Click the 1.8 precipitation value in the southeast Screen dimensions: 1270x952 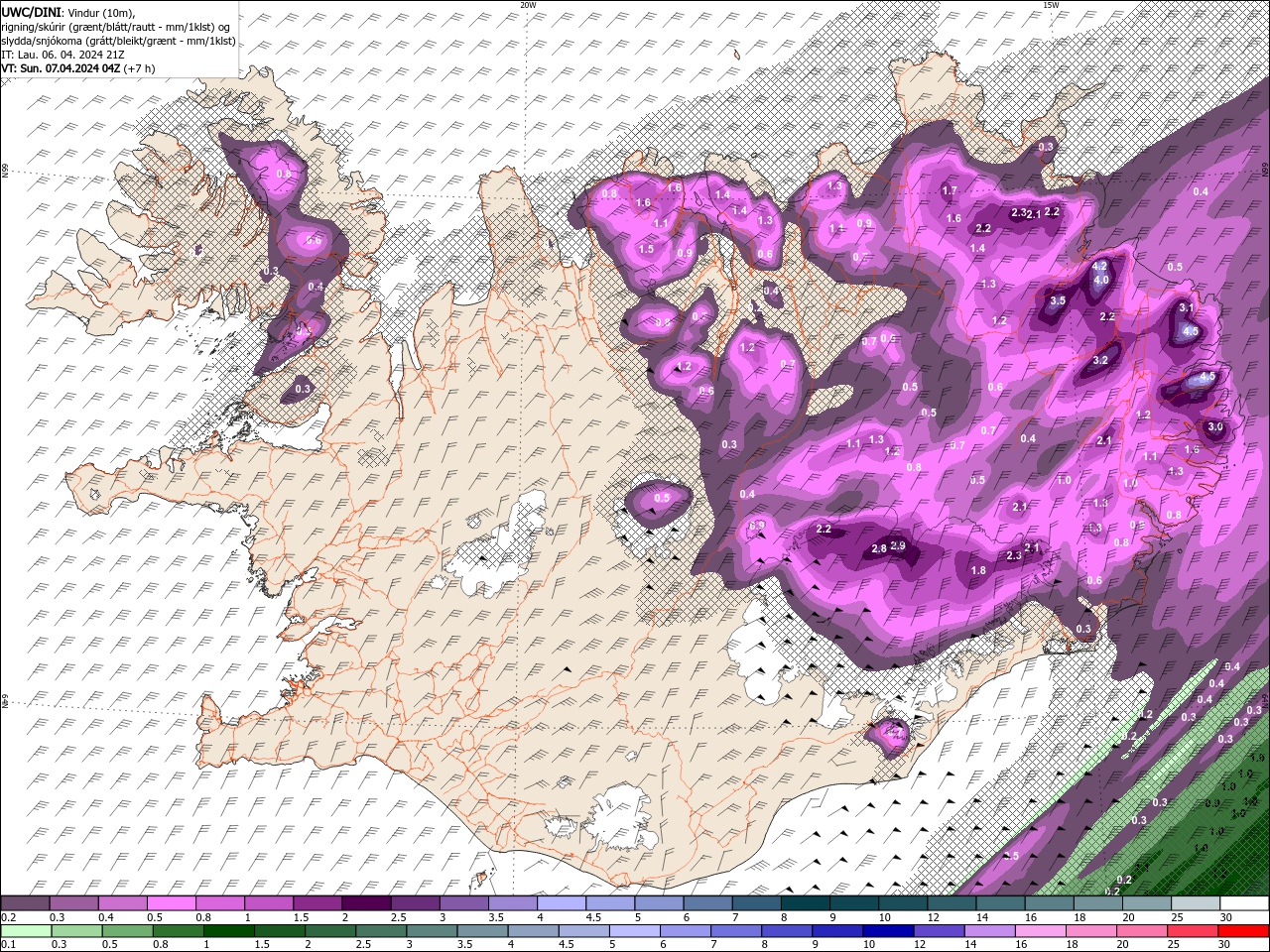click(x=978, y=571)
